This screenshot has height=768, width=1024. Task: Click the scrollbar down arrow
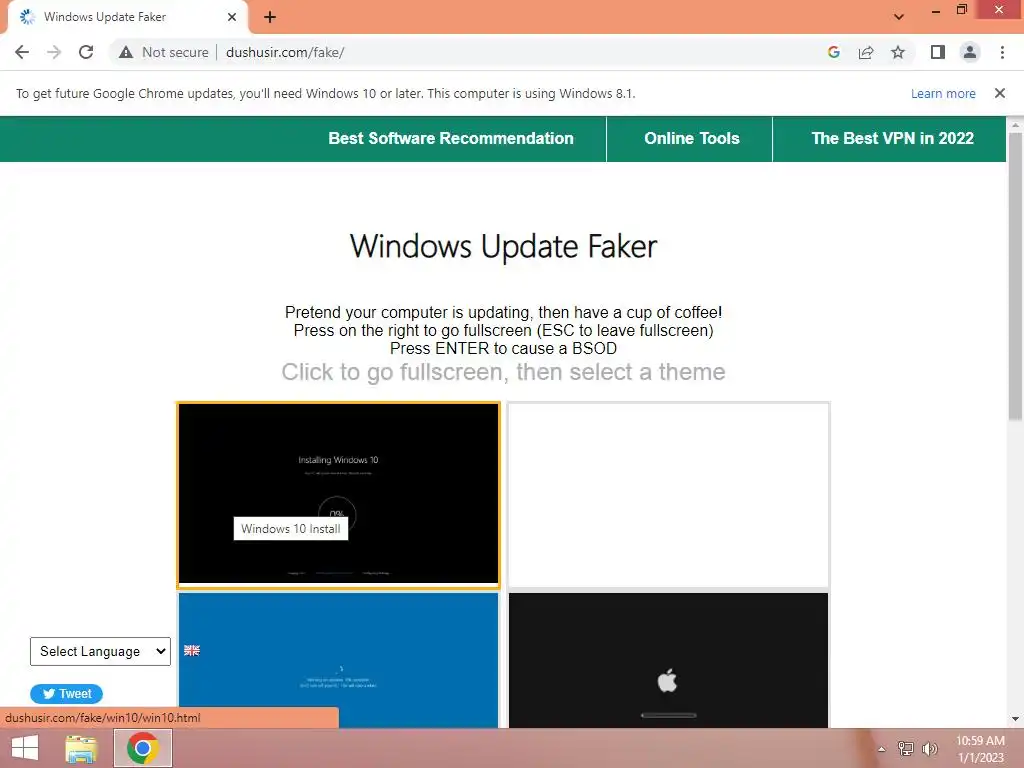(1015, 719)
